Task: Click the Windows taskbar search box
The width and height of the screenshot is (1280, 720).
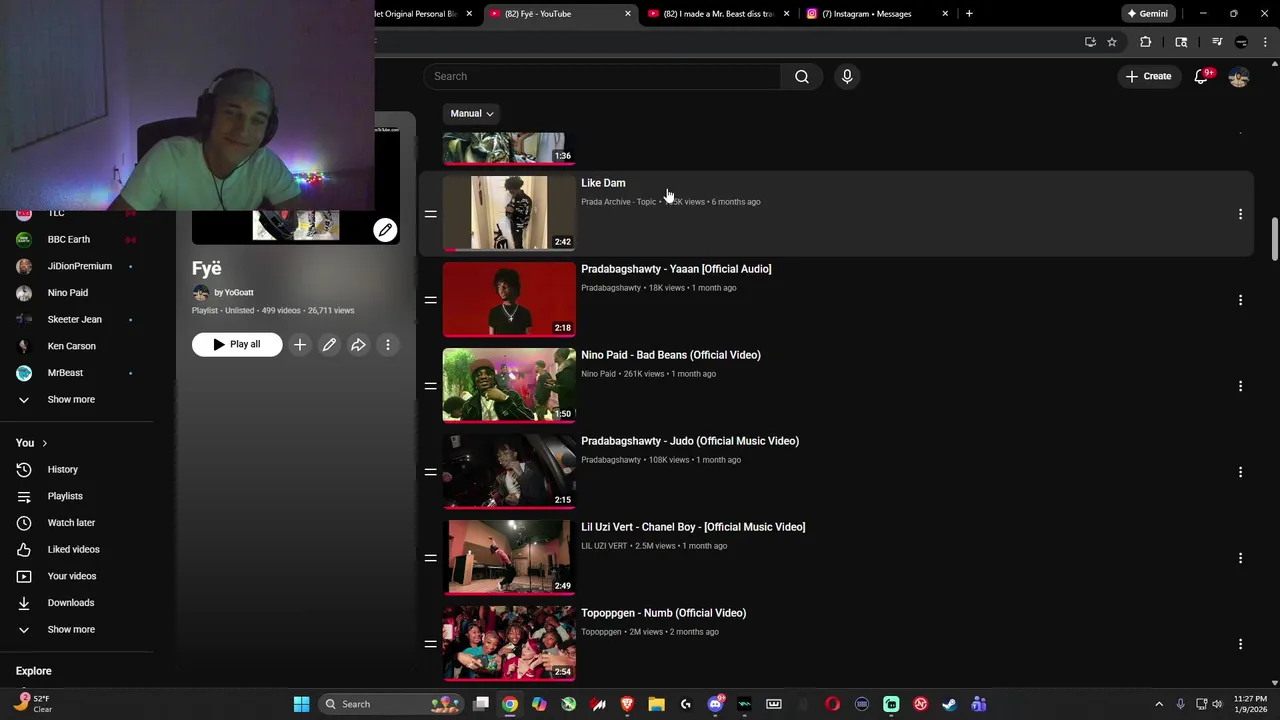Action: (391, 704)
